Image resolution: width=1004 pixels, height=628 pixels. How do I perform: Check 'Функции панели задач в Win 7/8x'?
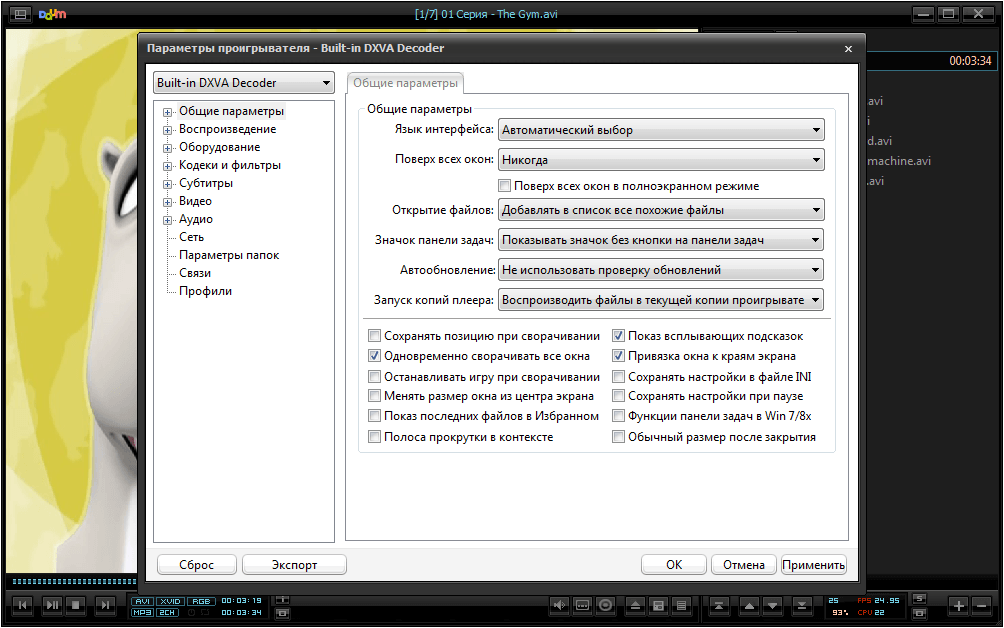[619, 415]
